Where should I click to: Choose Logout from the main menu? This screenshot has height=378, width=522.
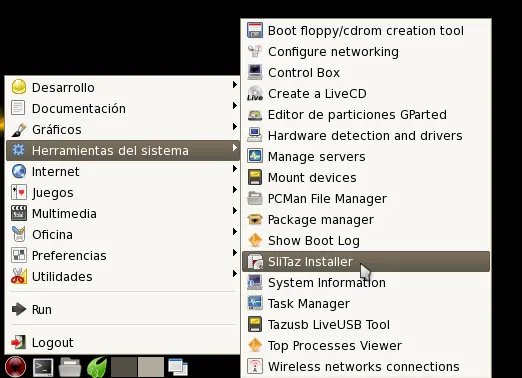coord(123,342)
